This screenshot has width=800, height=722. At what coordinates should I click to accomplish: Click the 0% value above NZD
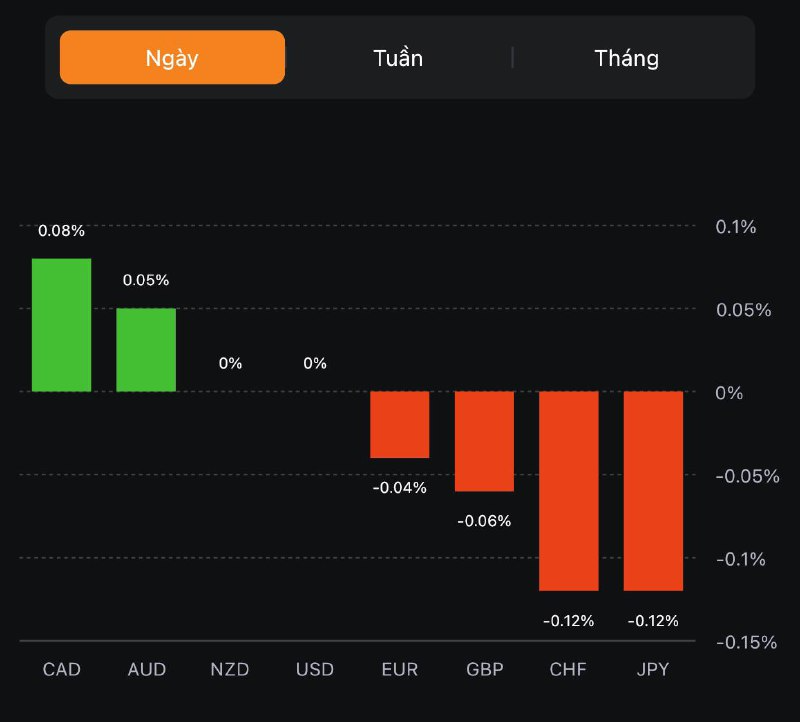[x=230, y=363]
